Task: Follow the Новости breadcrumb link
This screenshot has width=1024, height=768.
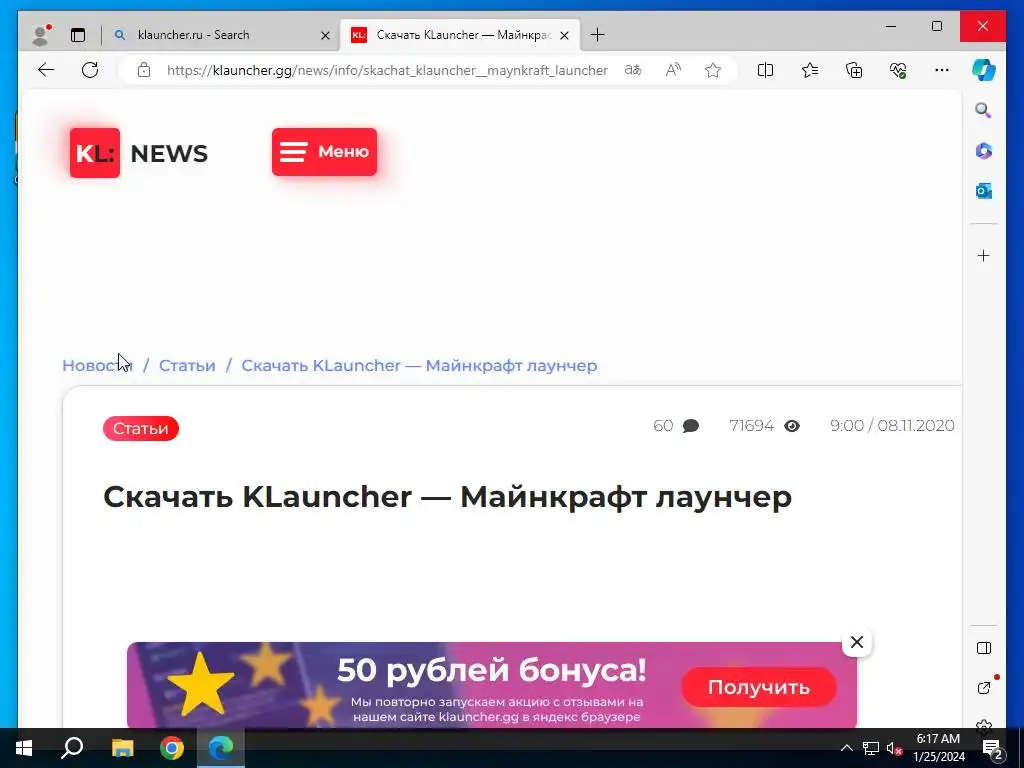Action: click(97, 365)
